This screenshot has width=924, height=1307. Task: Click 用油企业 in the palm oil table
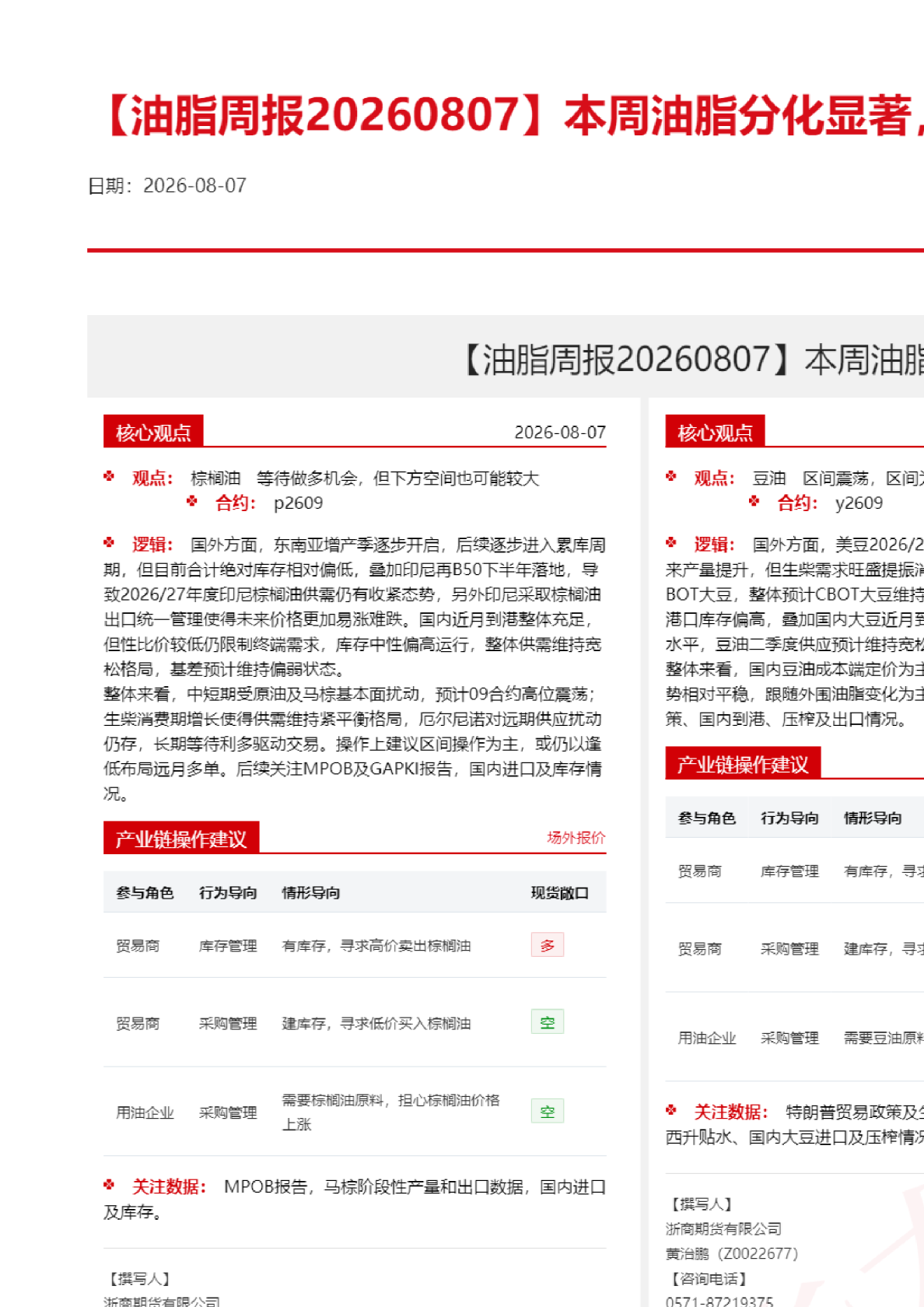tap(145, 1113)
